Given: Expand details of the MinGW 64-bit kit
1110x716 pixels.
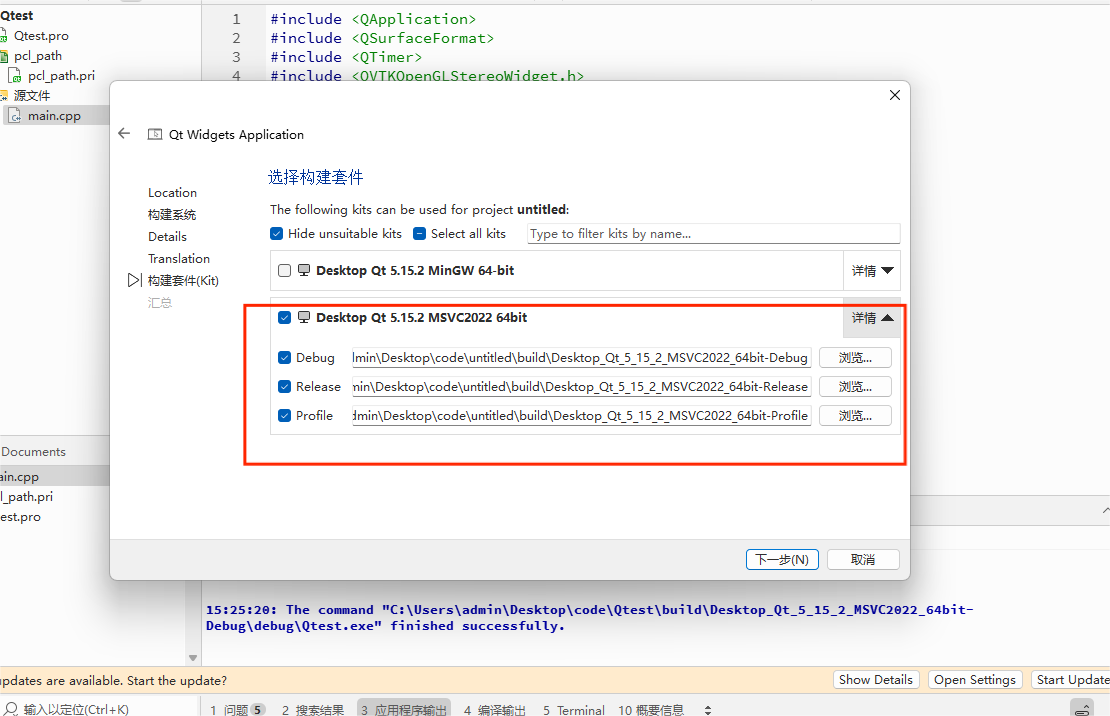Looking at the screenshot, I should pyautogui.click(x=872, y=271).
